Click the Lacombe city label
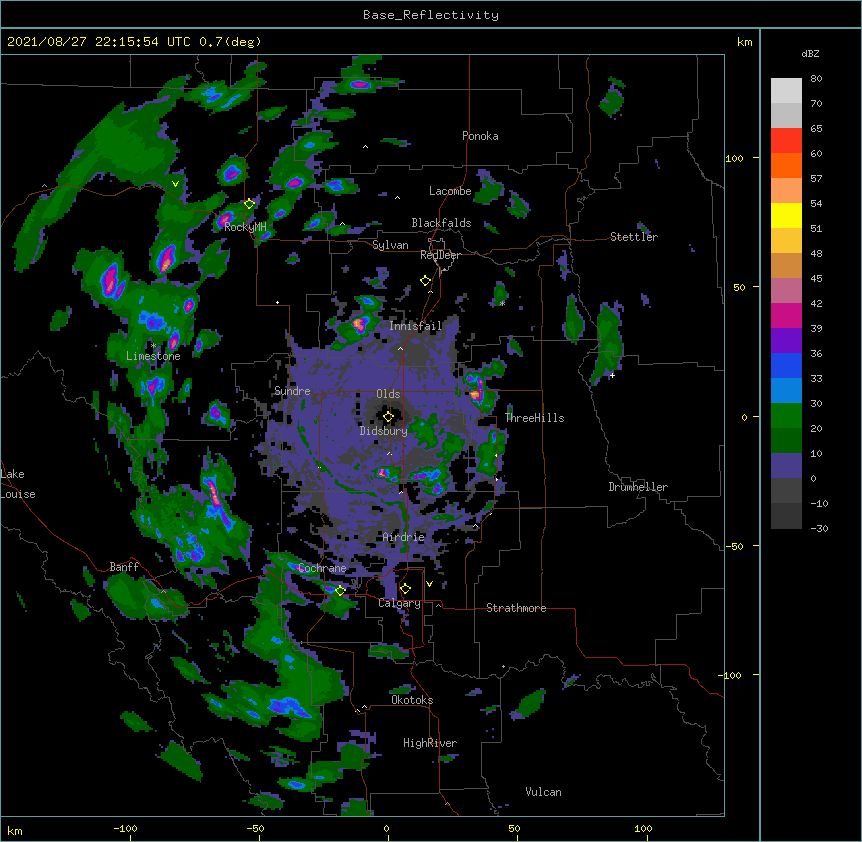 pos(450,191)
